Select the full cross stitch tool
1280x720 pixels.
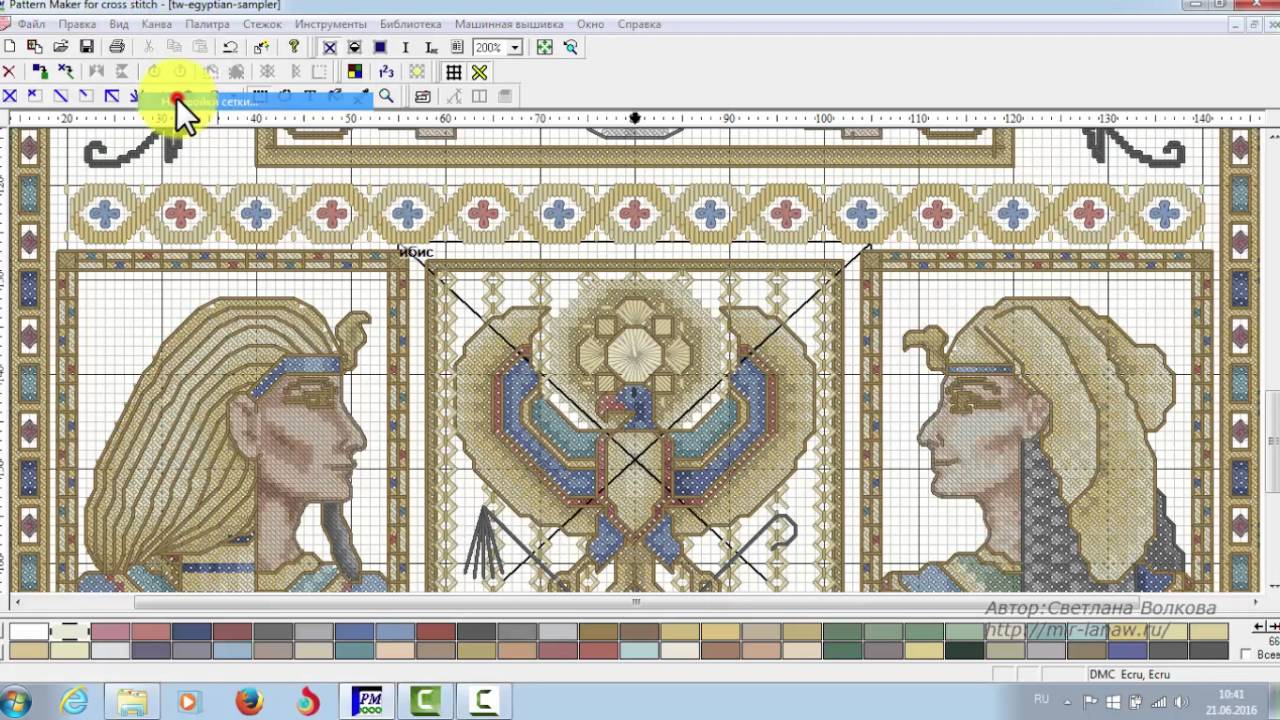point(9,96)
